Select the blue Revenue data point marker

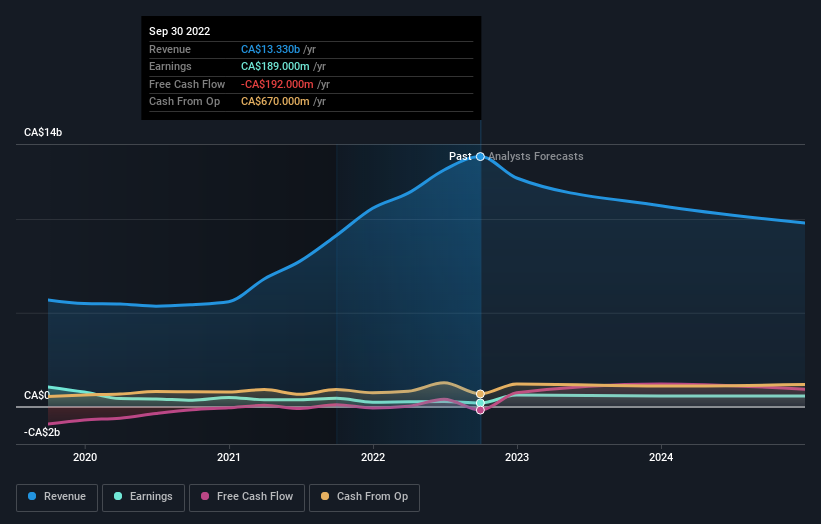[x=480, y=157]
